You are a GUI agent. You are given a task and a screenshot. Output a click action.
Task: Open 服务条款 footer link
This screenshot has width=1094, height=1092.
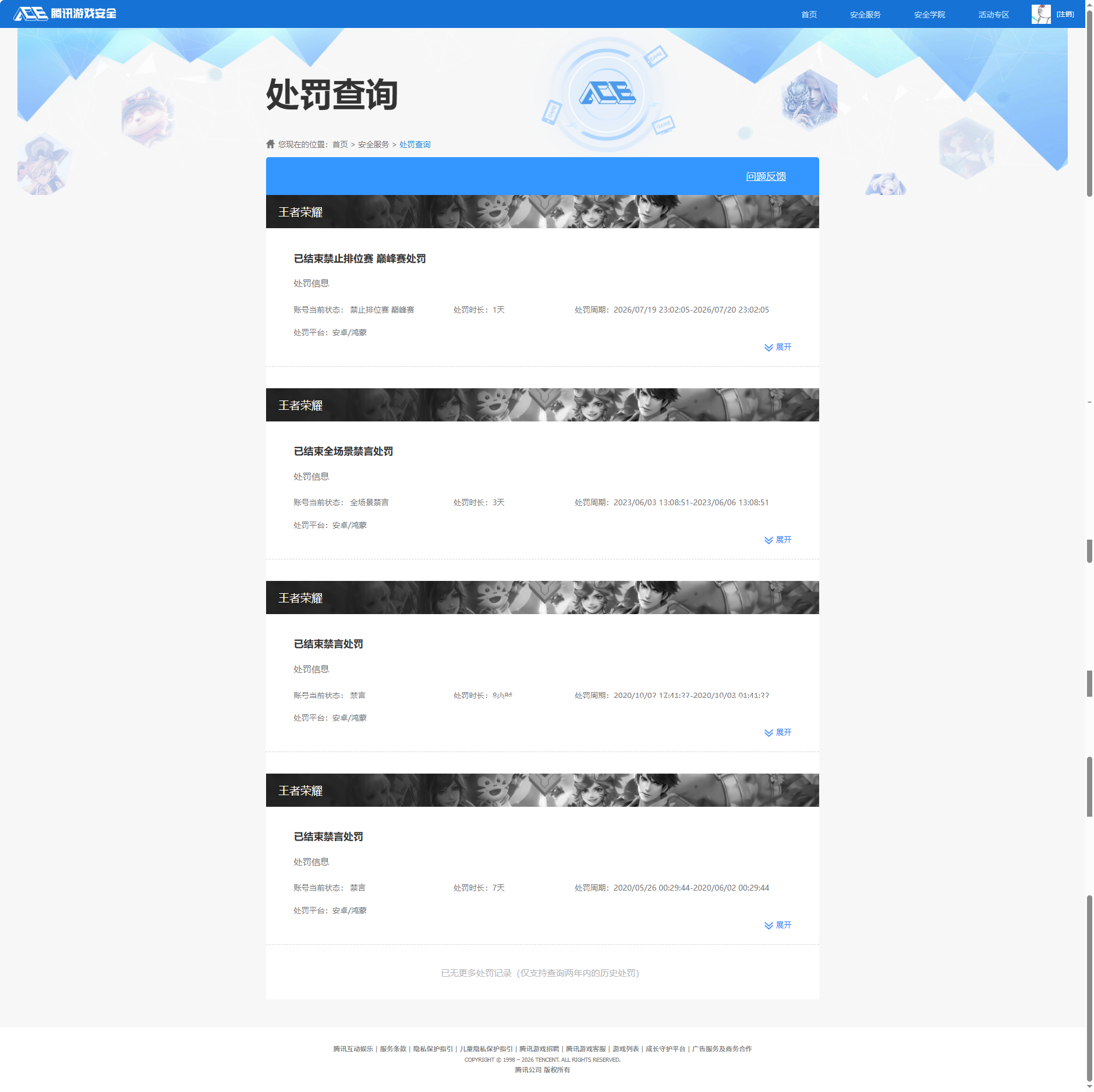click(x=393, y=1049)
